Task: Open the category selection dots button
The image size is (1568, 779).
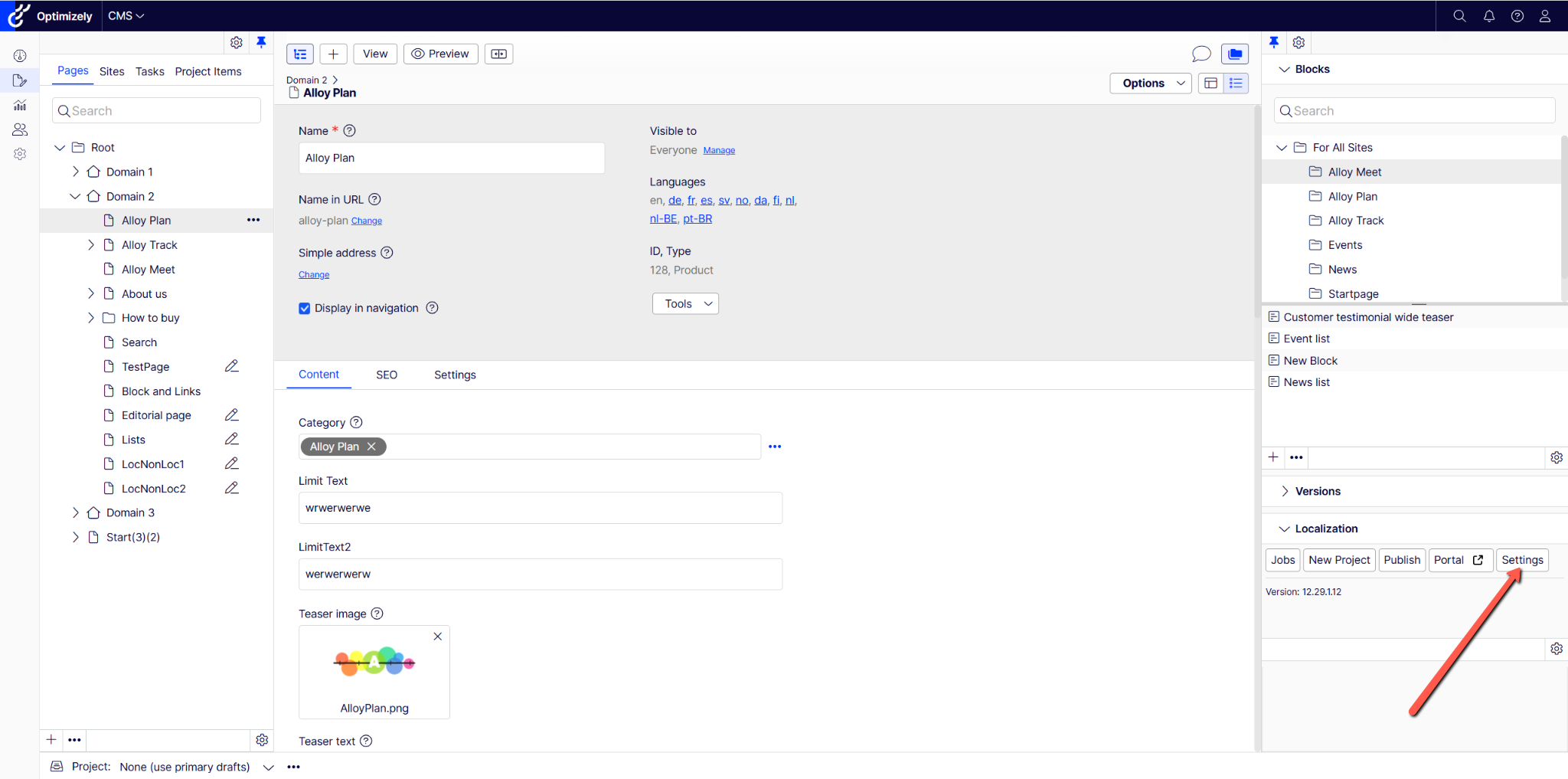Action: click(775, 447)
